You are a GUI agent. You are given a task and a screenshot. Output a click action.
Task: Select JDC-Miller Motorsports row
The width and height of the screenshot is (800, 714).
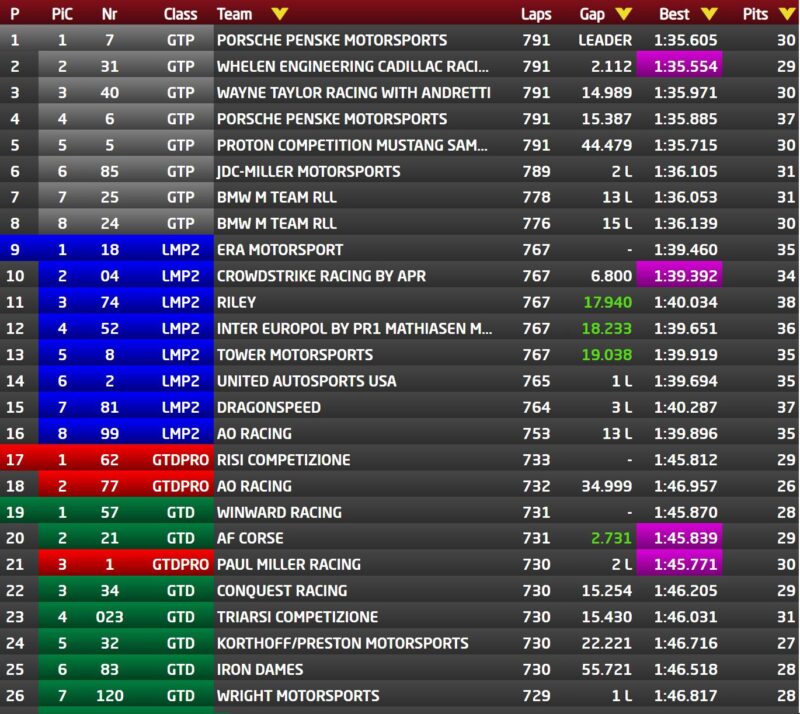point(400,171)
